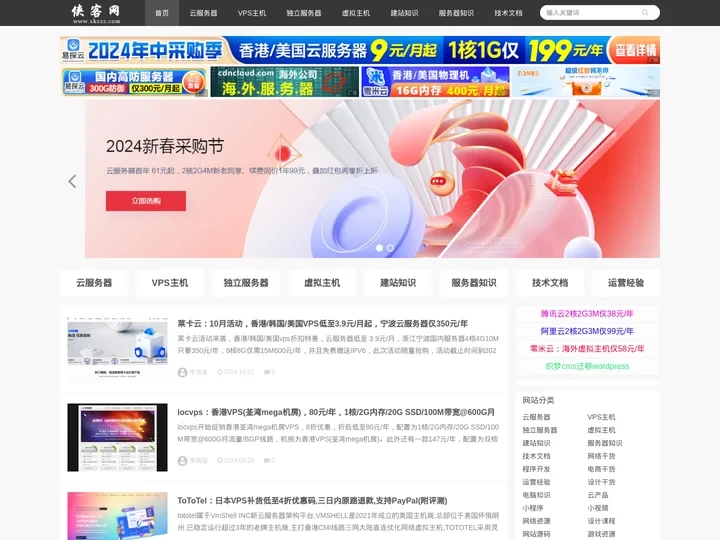Click the site logo 侠客网
Image resolution: width=720 pixels, height=540 pixels.
(x=96, y=13)
